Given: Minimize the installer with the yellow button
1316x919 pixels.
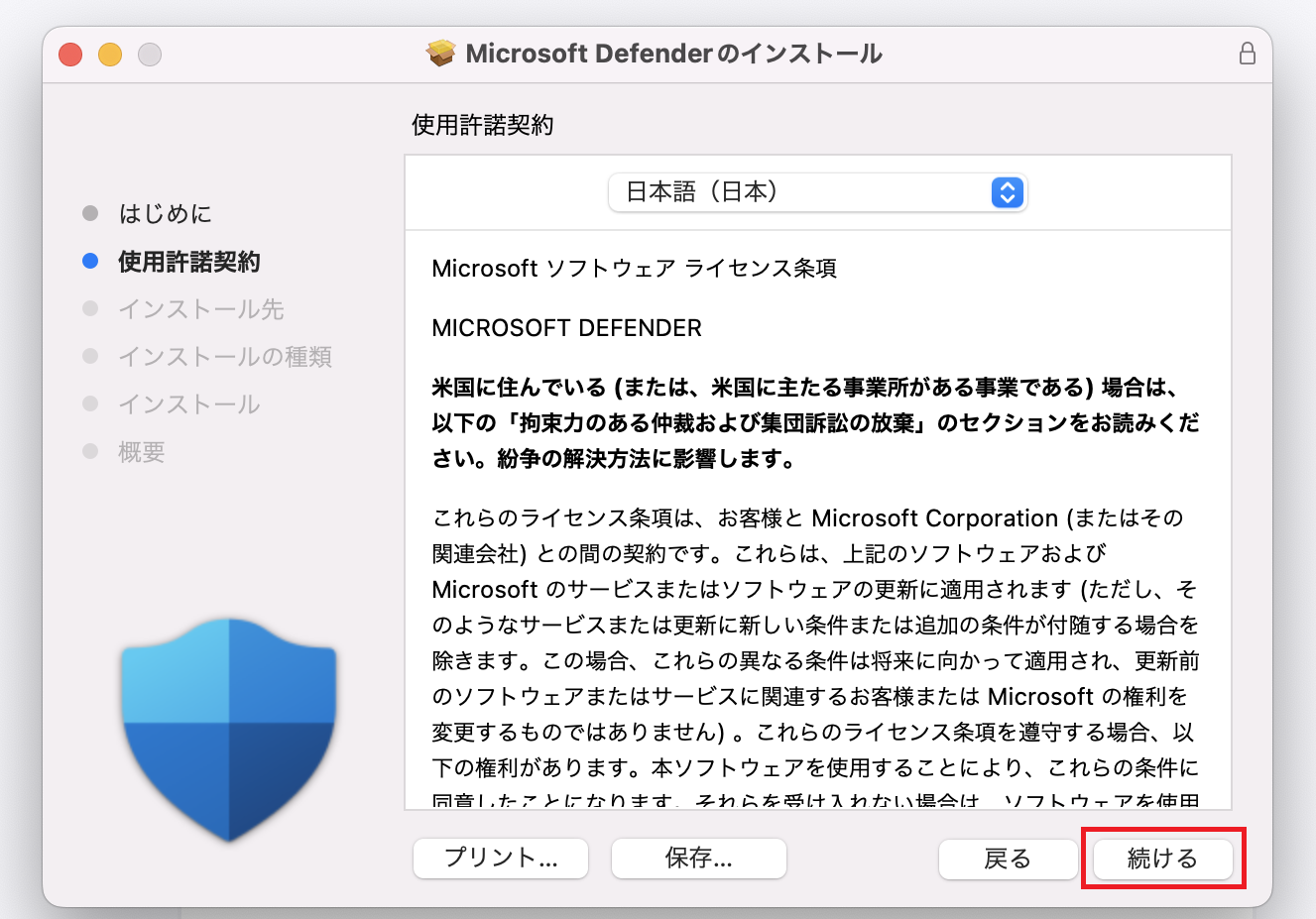Looking at the screenshot, I should click(110, 55).
